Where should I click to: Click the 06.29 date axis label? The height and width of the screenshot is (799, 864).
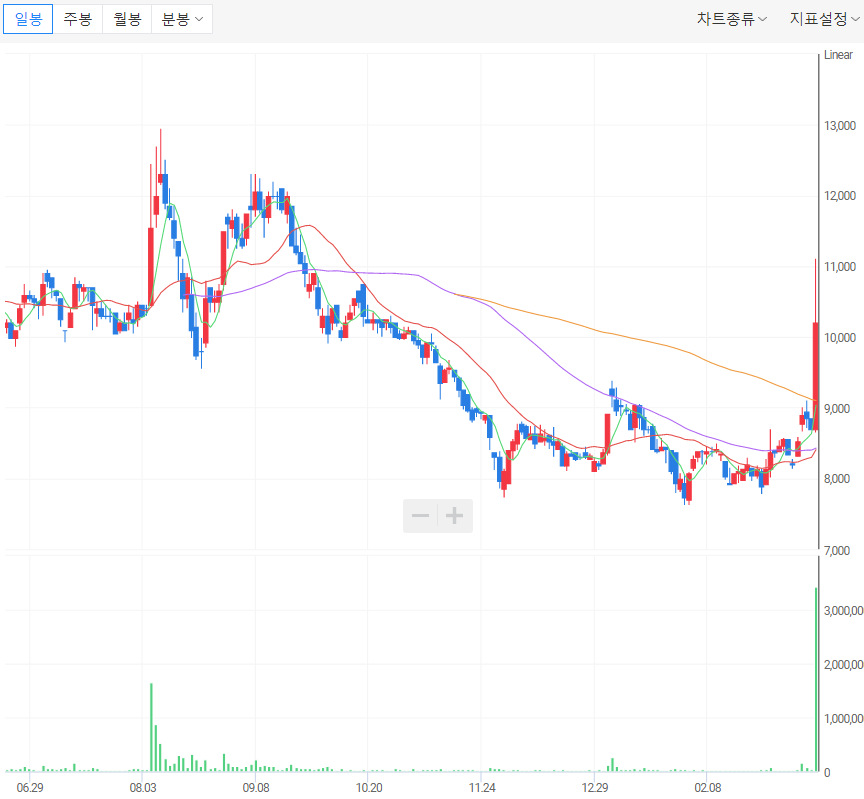point(30,787)
